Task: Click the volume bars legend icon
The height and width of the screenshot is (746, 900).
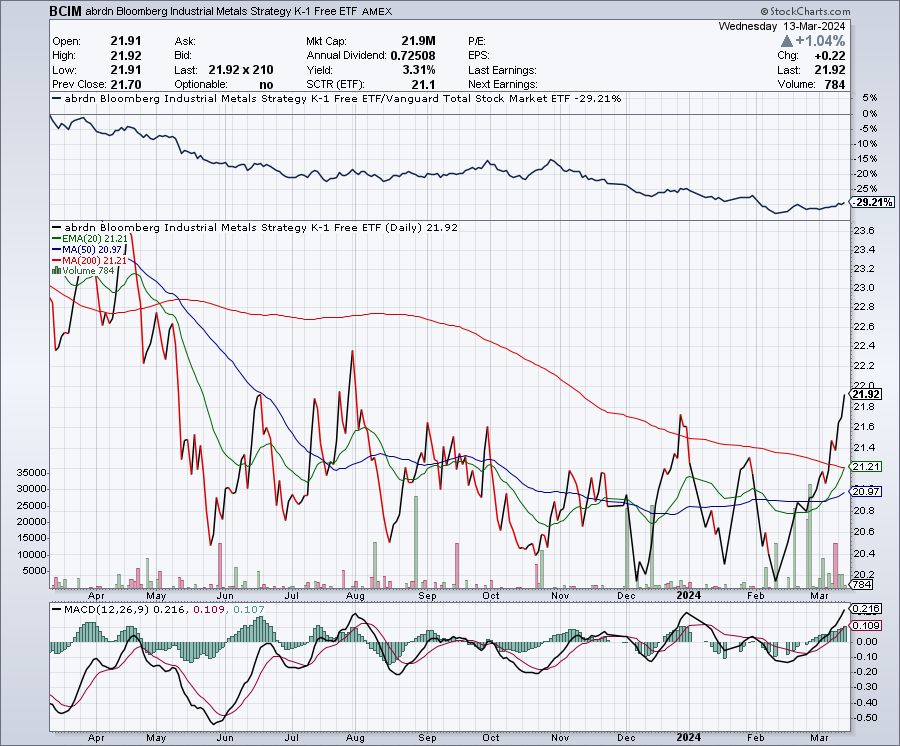Action: [x=56, y=271]
